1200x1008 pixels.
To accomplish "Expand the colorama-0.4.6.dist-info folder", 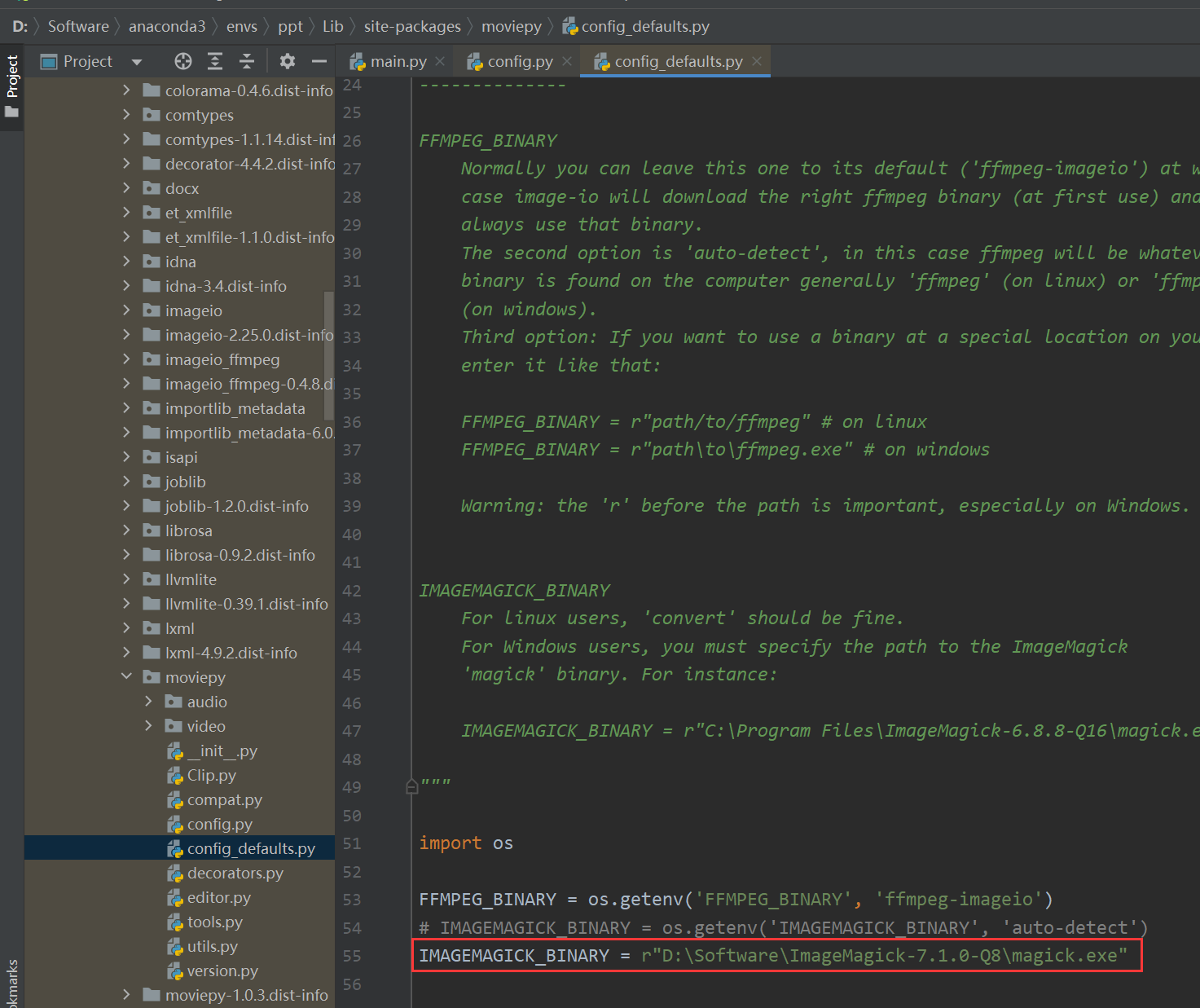I will [x=126, y=90].
